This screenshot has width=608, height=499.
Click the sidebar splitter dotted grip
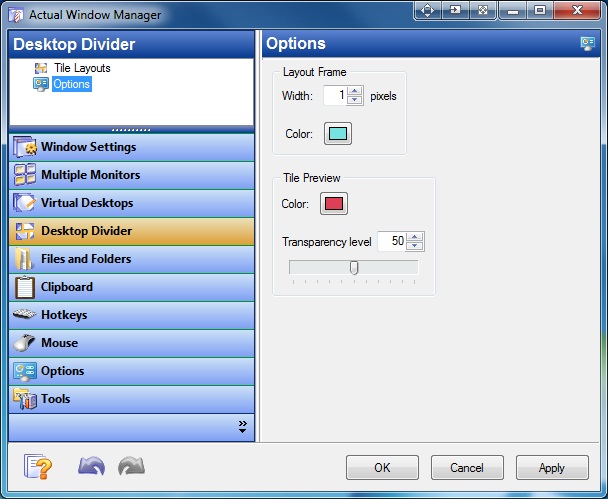tap(131, 130)
